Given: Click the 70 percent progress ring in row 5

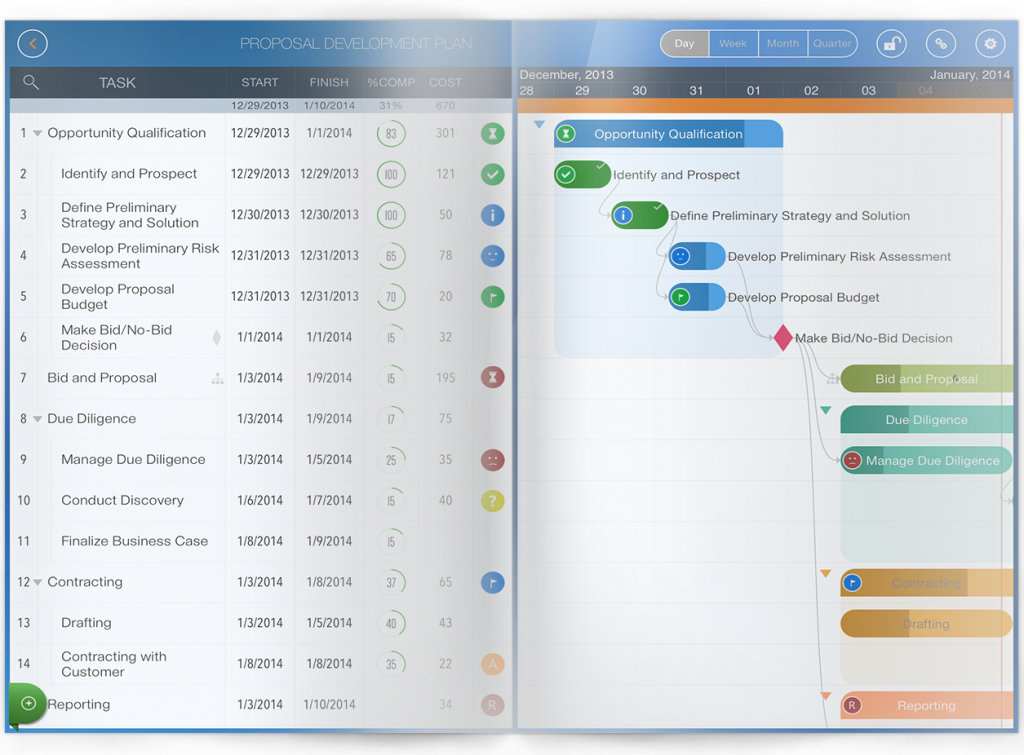Looking at the screenshot, I should click(x=391, y=297).
